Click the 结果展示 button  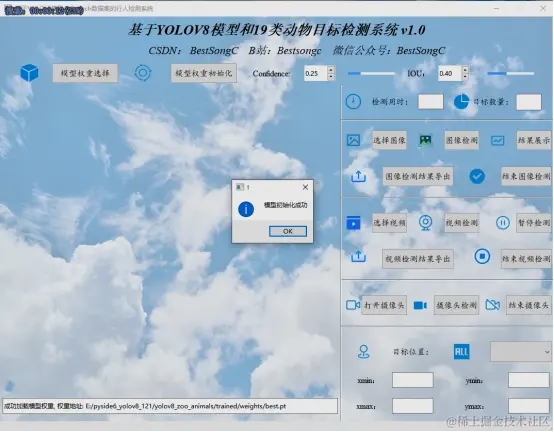coord(534,140)
